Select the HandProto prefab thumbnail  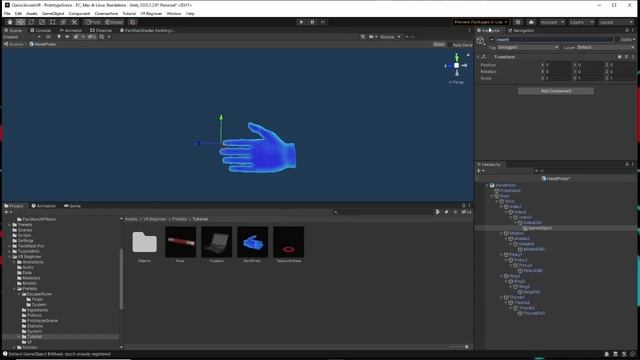[253, 242]
